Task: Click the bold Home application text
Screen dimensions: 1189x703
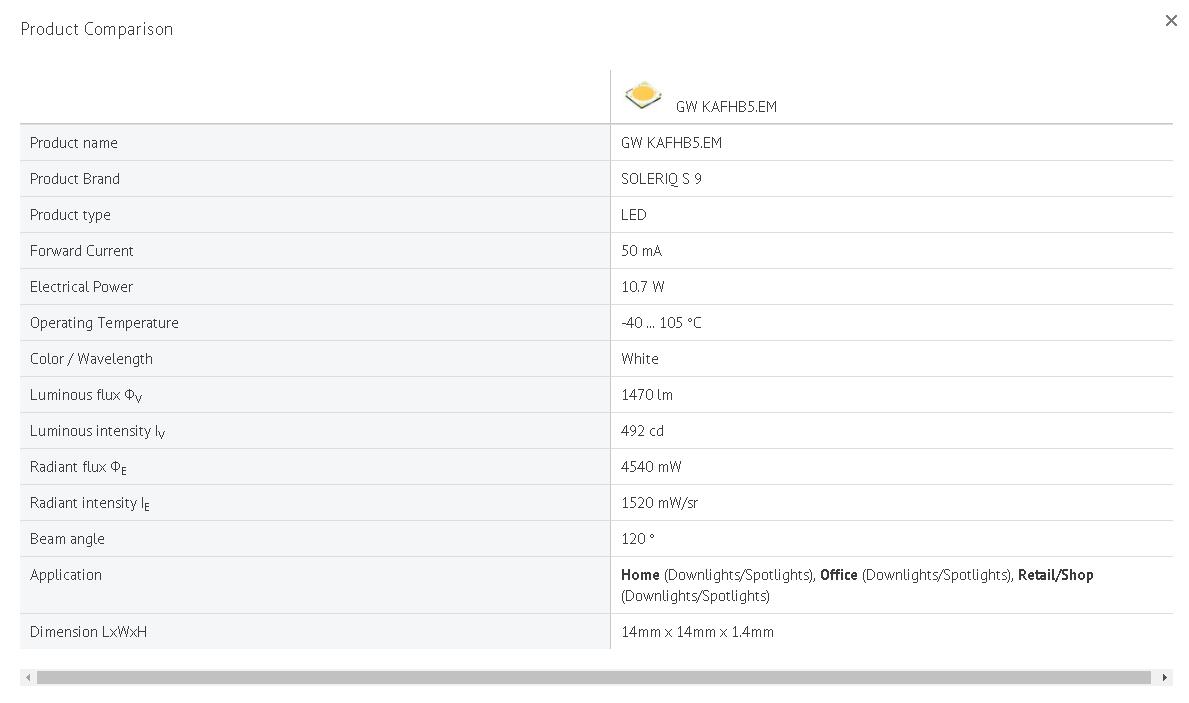Action: pyautogui.click(x=640, y=575)
